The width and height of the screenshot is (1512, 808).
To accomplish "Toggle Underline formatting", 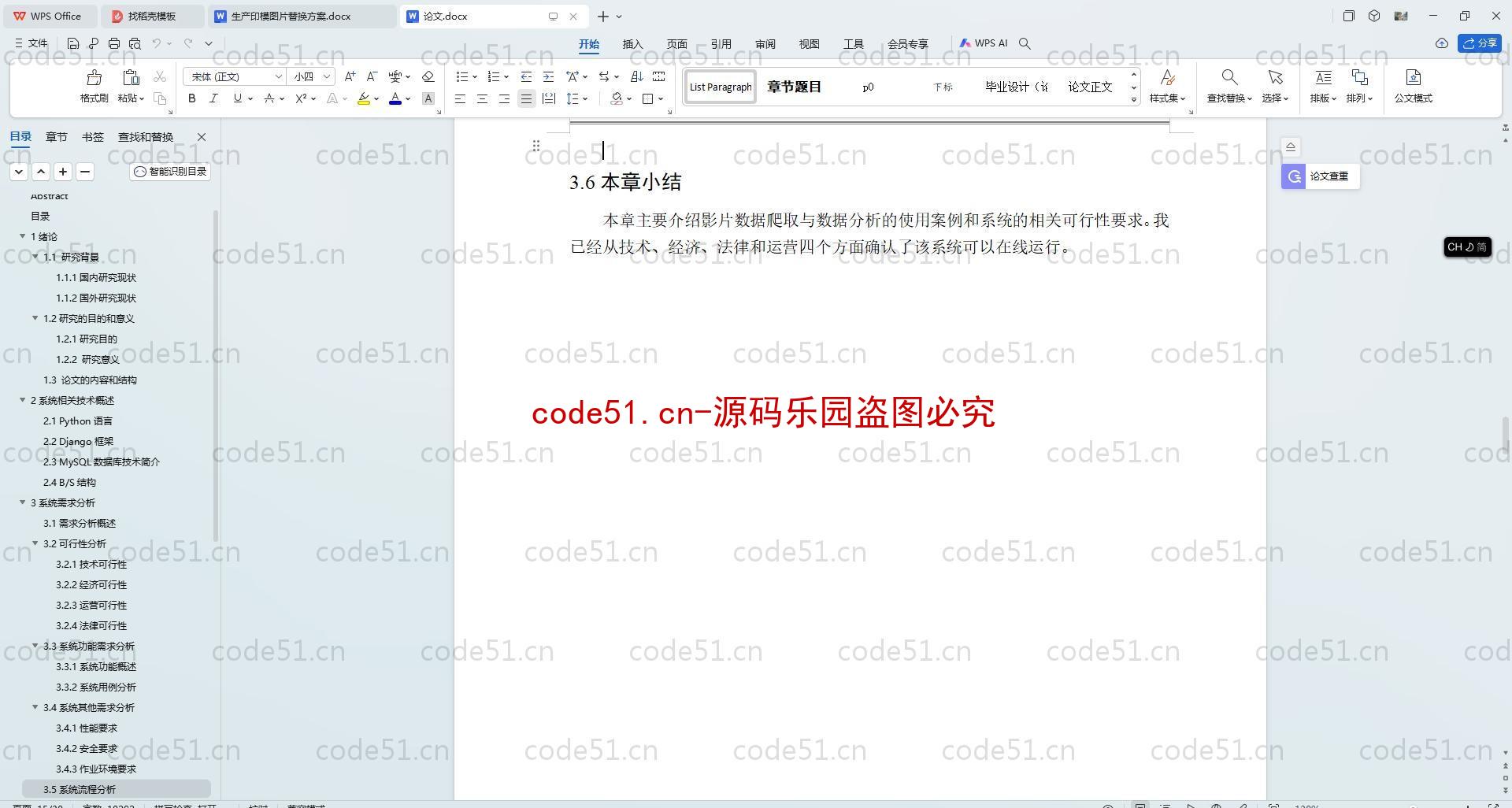I will (x=237, y=98).
